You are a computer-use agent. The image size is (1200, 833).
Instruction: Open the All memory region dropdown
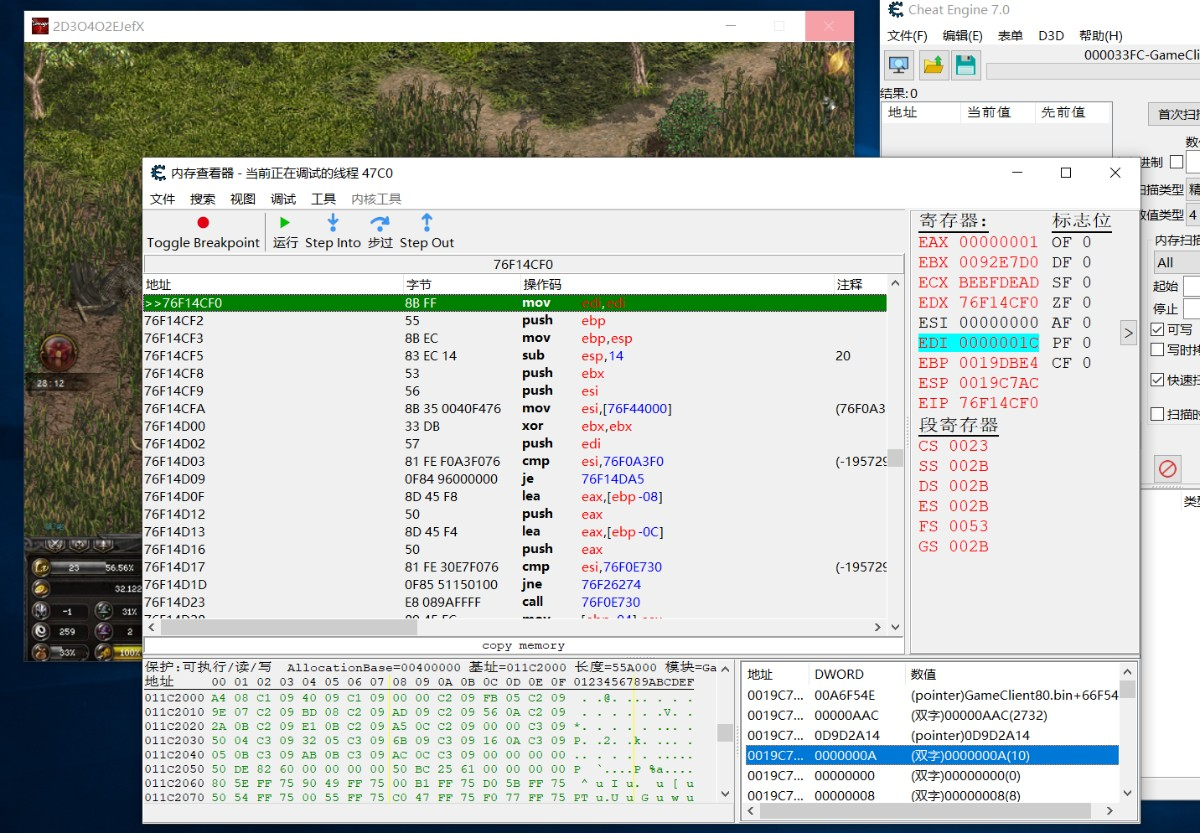coord(1176,262)
